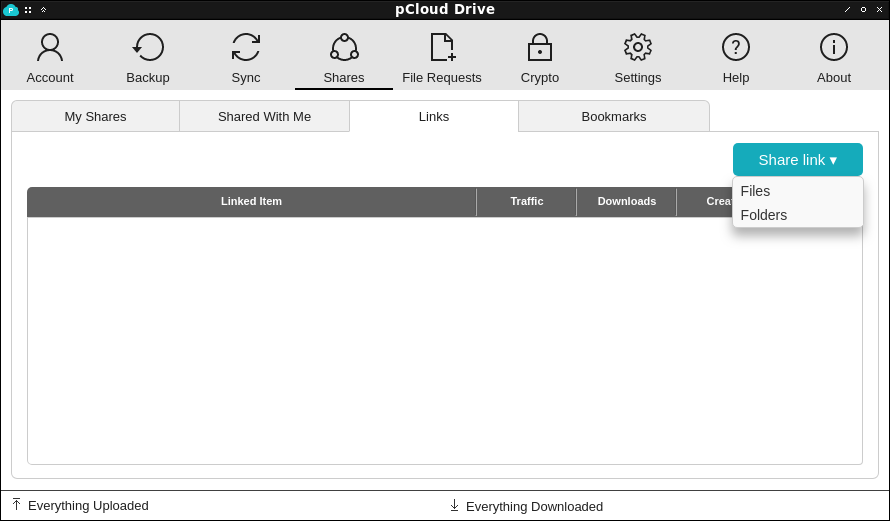Click the pCloud Drive window title
Screen dimensions: 890x521
445,10
